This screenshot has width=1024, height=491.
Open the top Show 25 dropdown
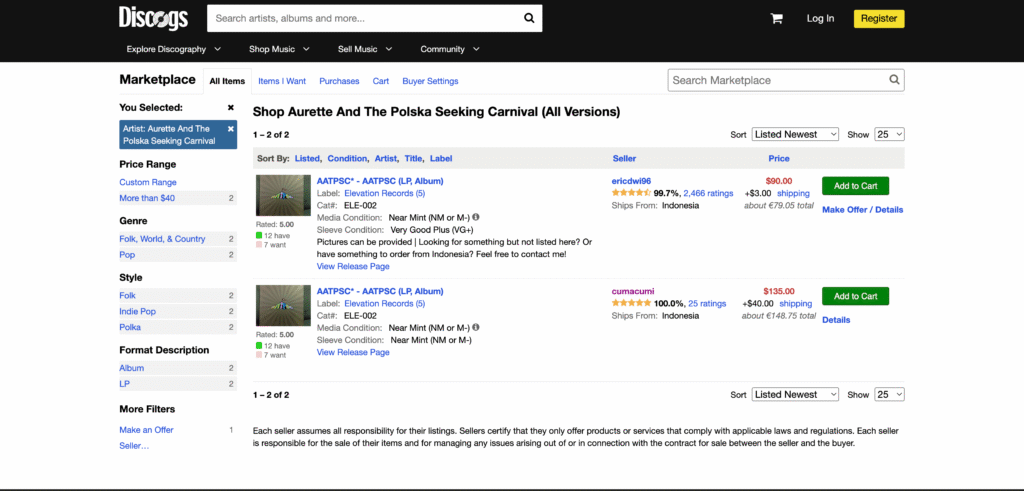889,134
